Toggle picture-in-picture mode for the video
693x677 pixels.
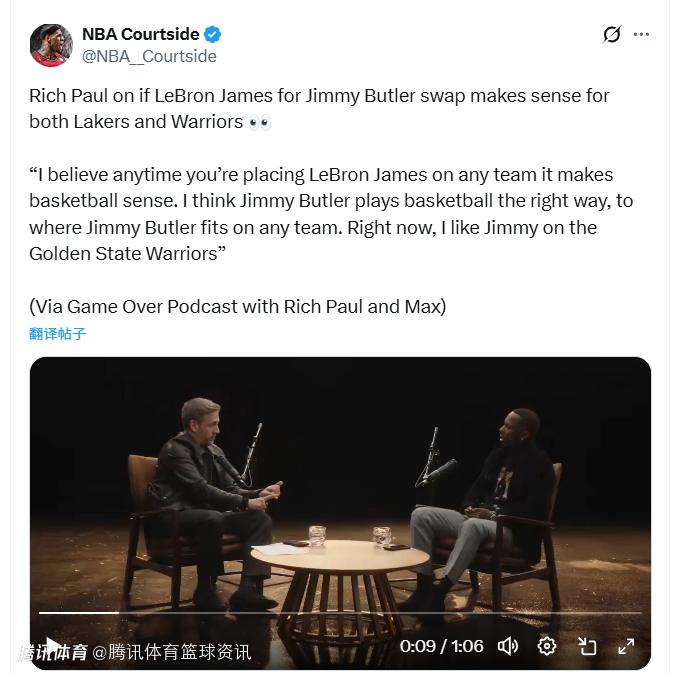point(587,646)
